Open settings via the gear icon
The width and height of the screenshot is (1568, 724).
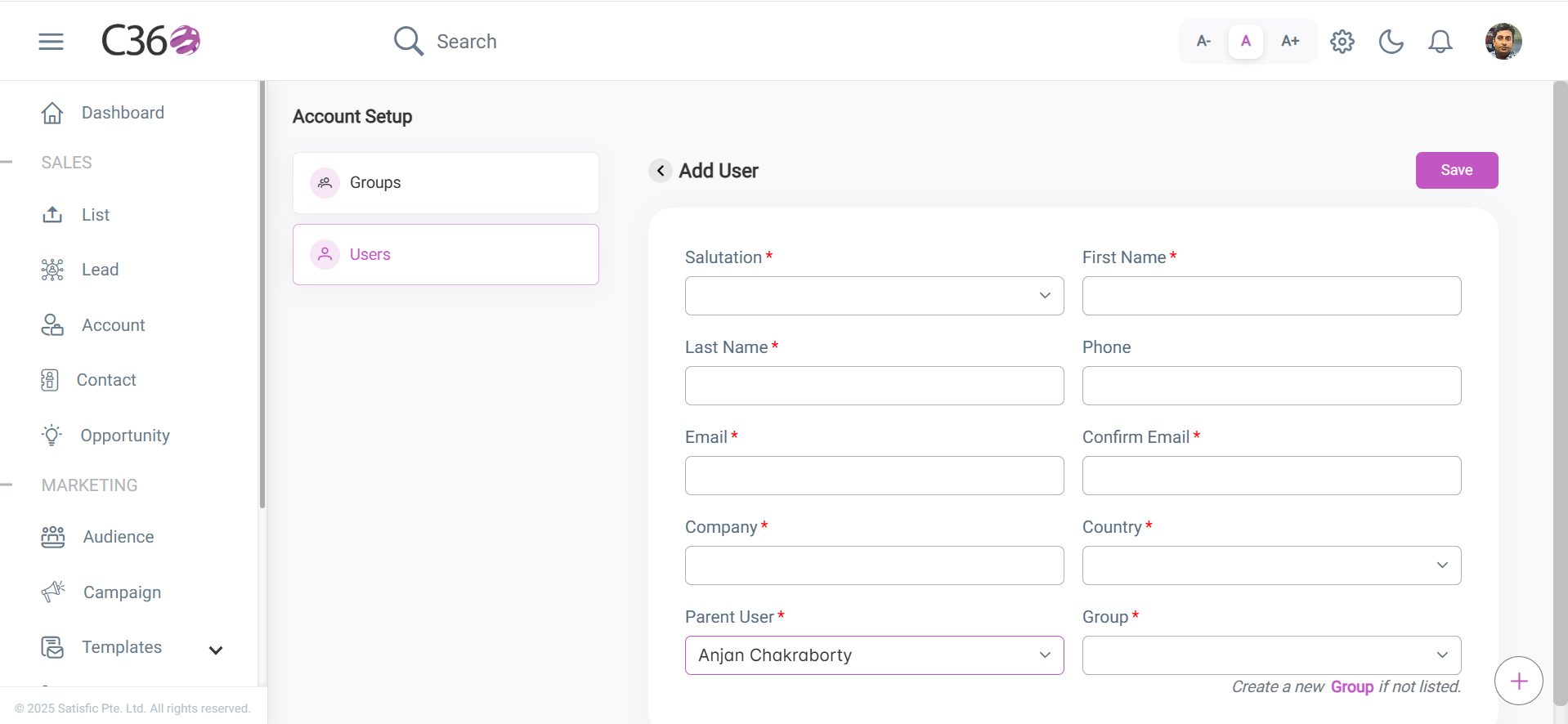pos(1342,42)
